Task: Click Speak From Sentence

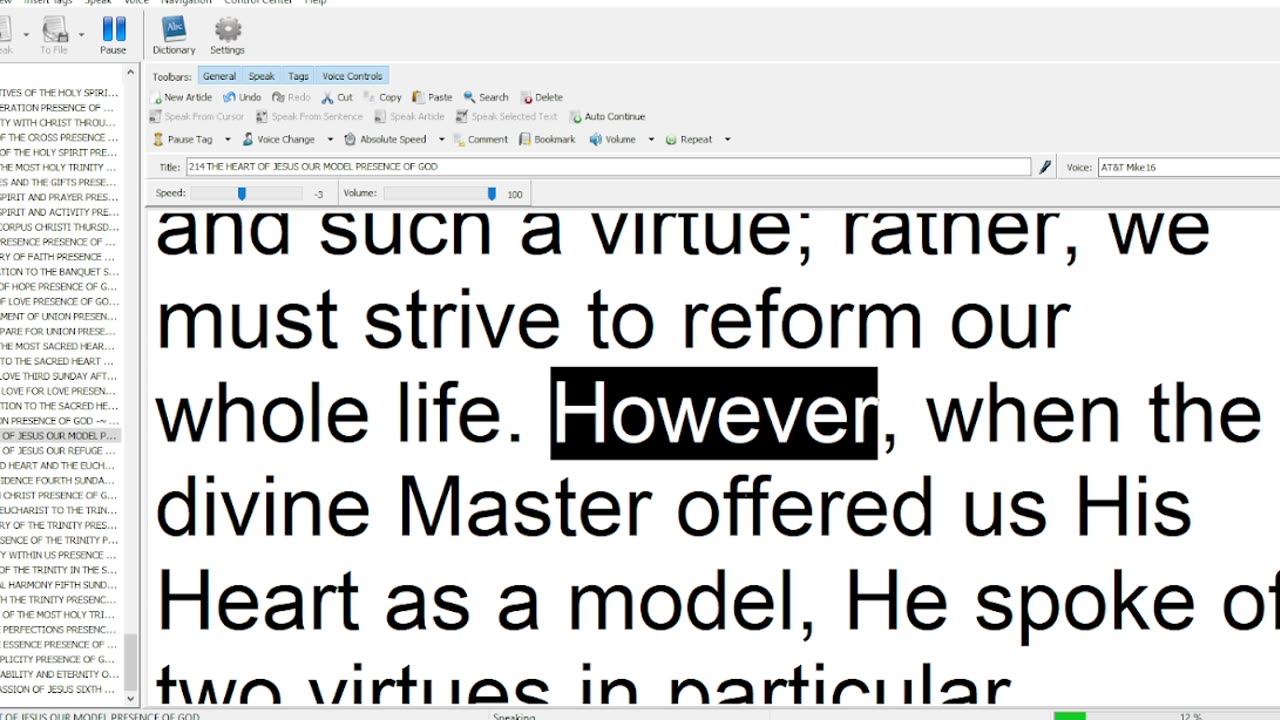Action: click(310, 117)
